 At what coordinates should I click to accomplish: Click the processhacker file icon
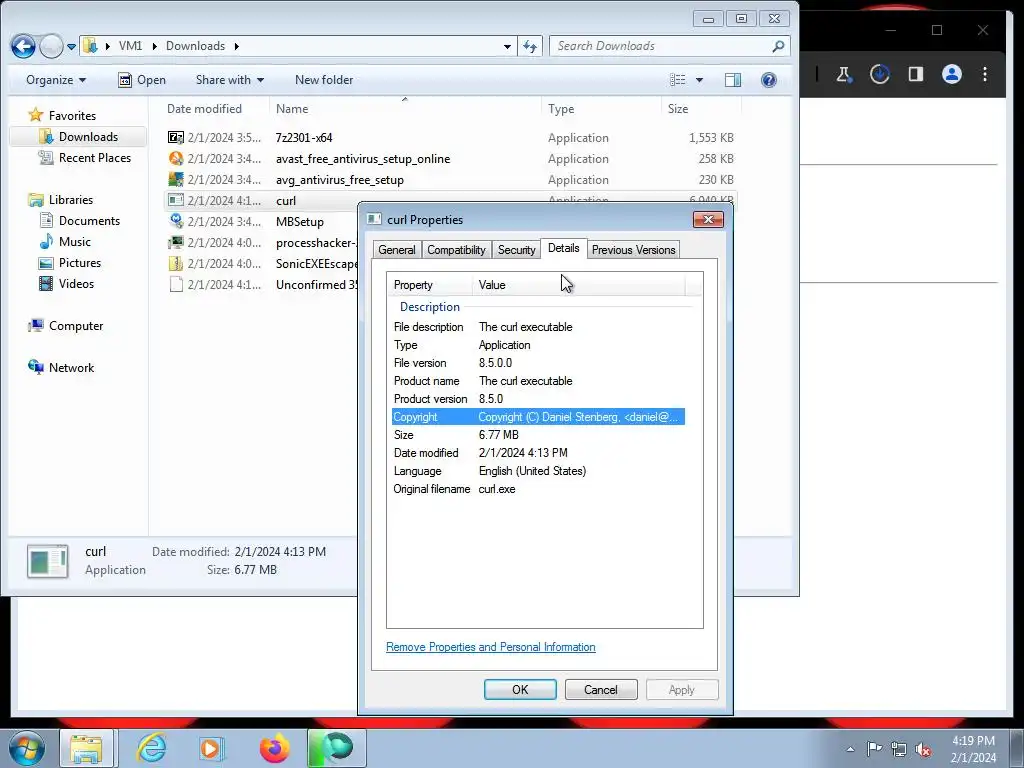[176, 242]
